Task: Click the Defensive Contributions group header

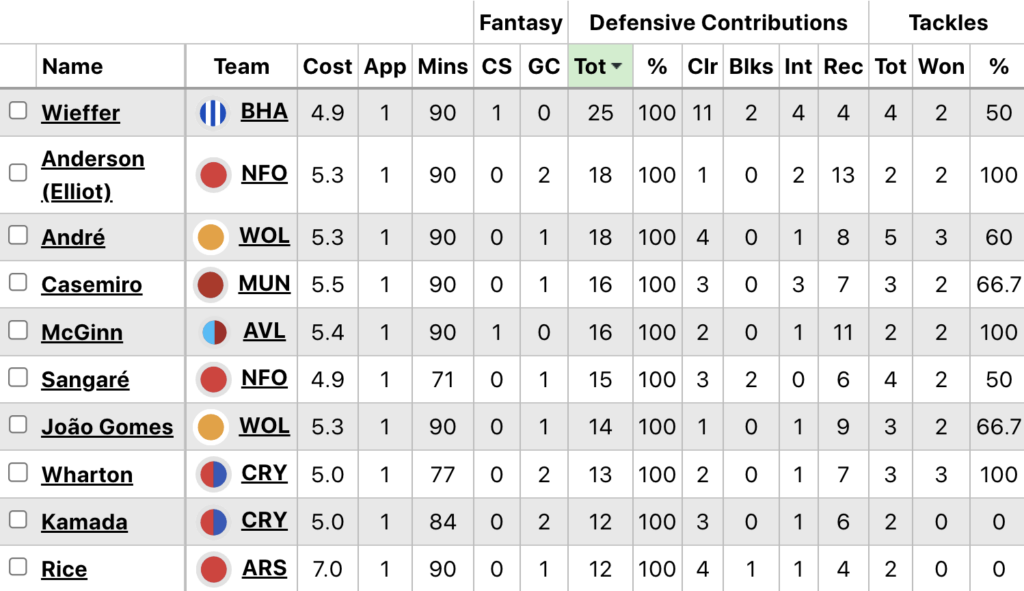Action: [718, 22]
